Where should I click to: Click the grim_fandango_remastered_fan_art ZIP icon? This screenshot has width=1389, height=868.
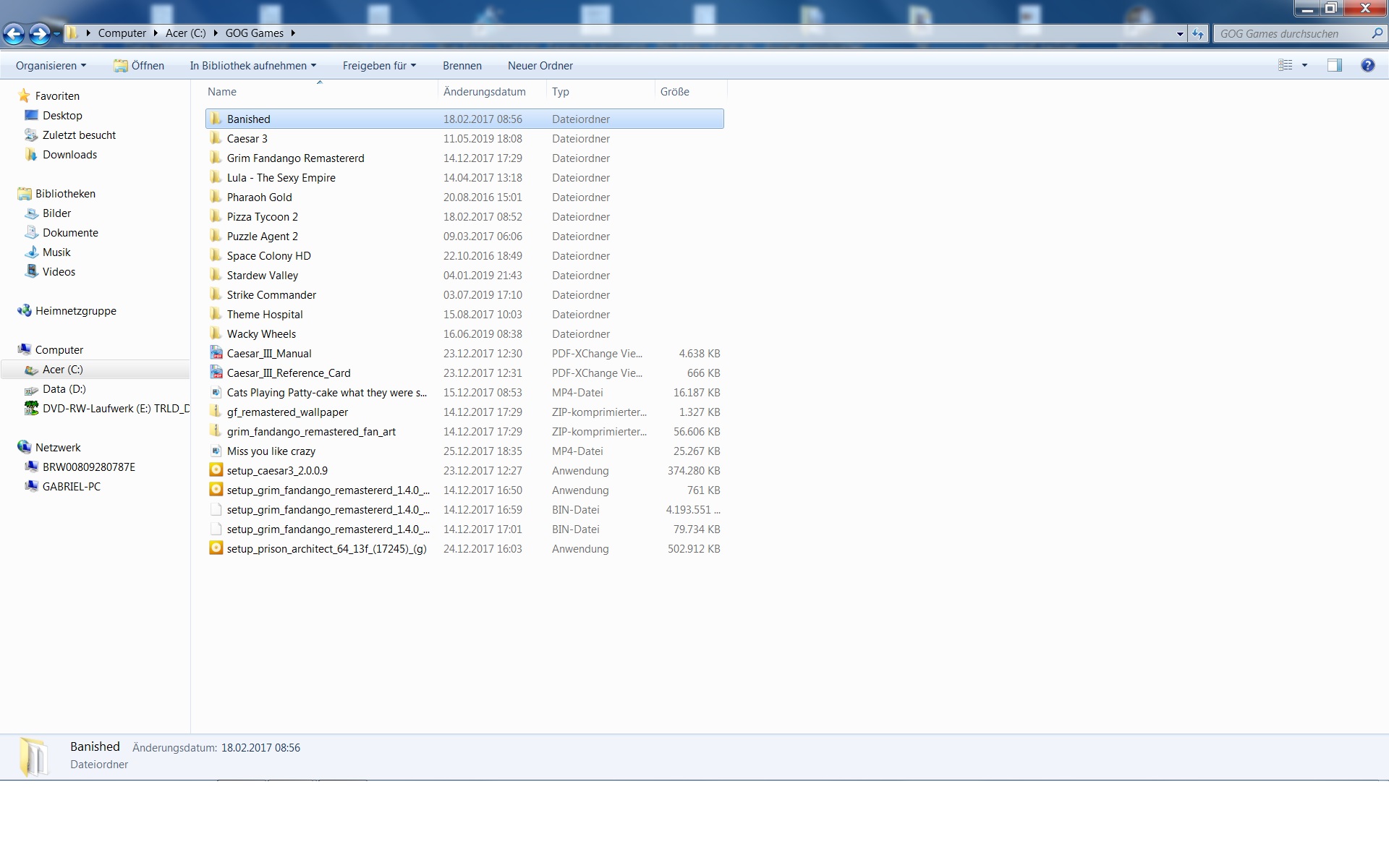(216, 431)
